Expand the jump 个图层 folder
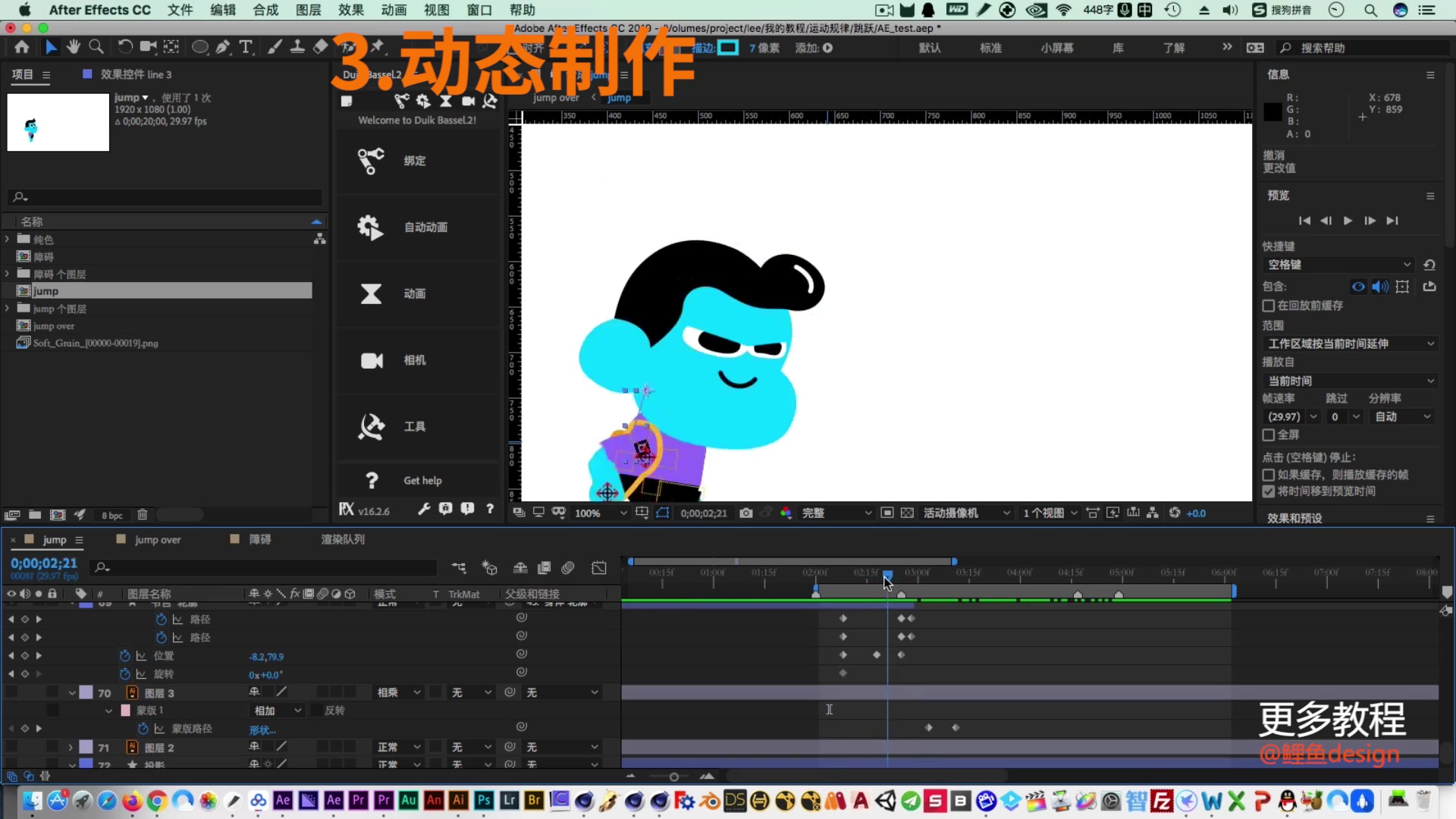The width and height of the screenshot is (1456, 819). pyautogui.click(x=7, y=309)
